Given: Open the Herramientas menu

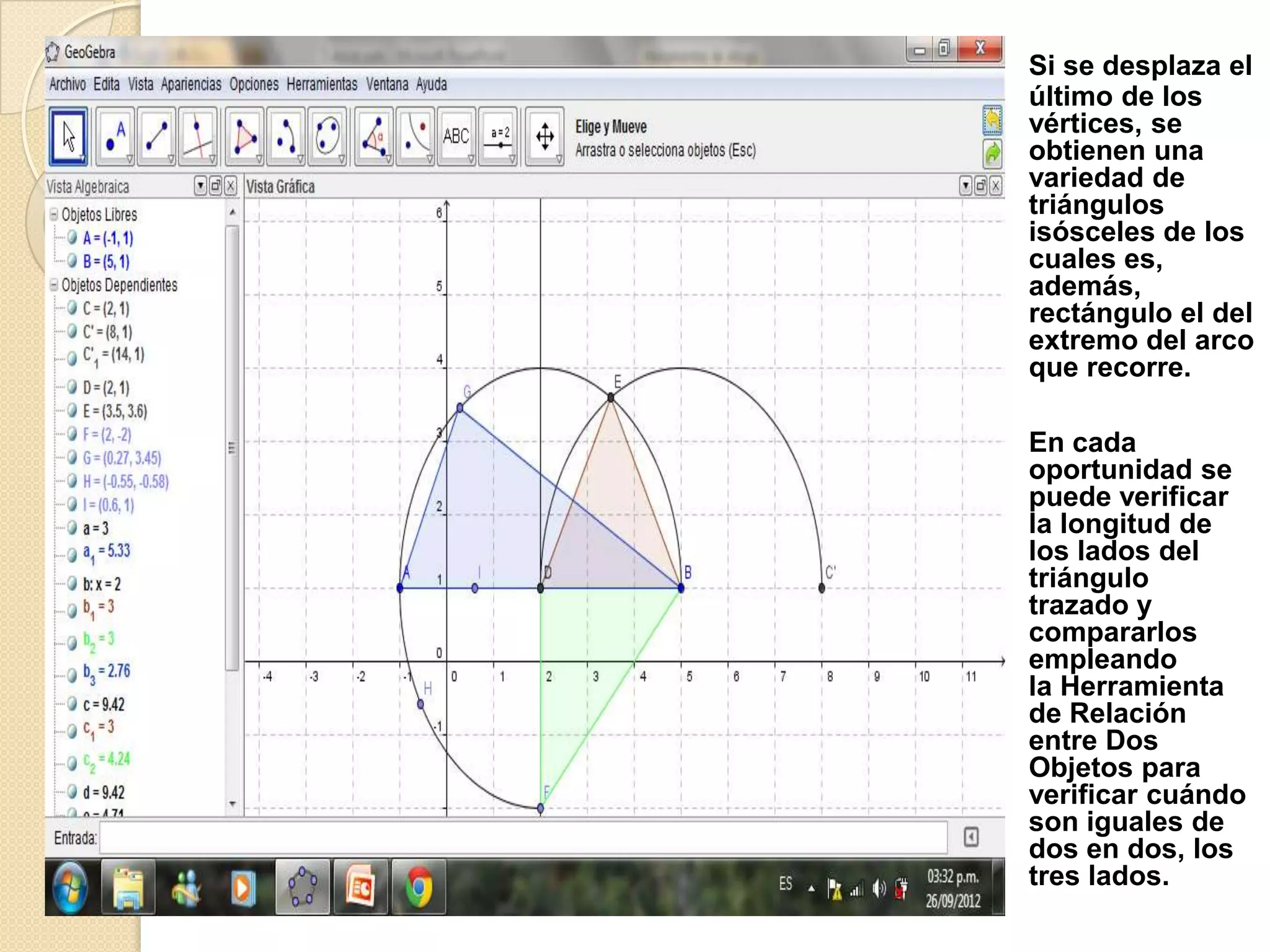Looking at the screenshot, I should pos(321,84).
